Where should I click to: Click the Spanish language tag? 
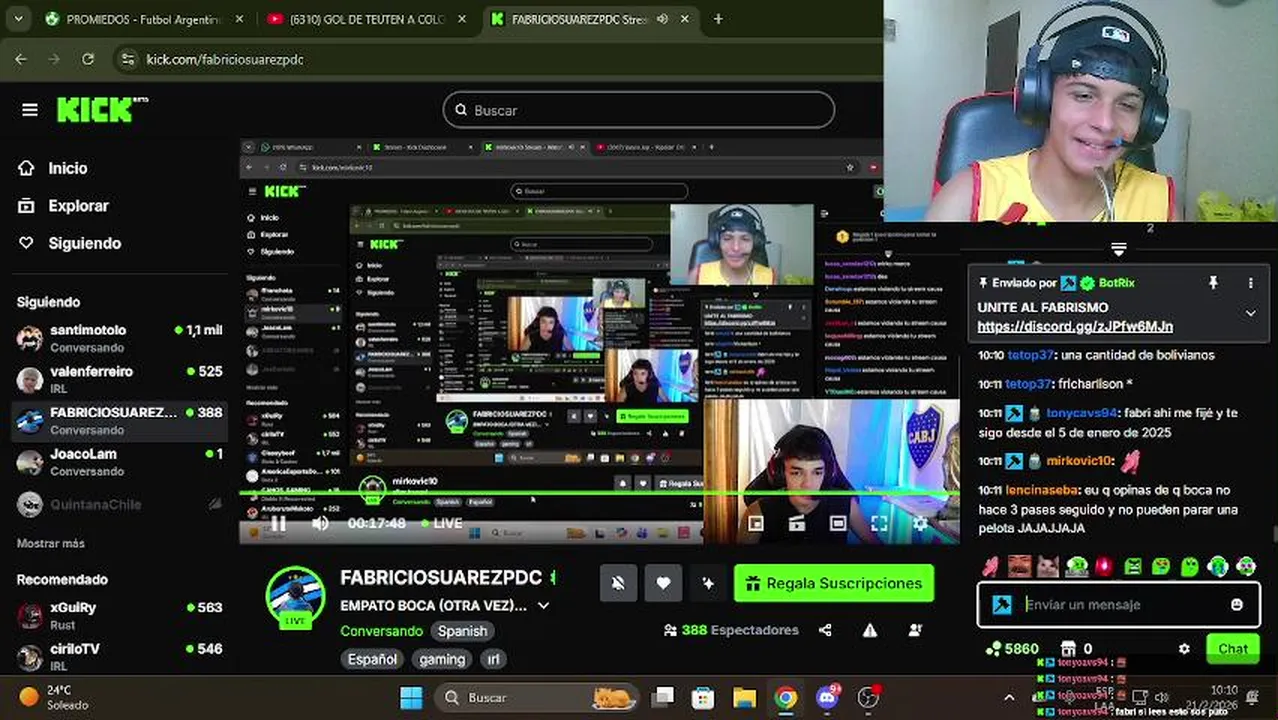pyautogui.click(x=462, y=631)
